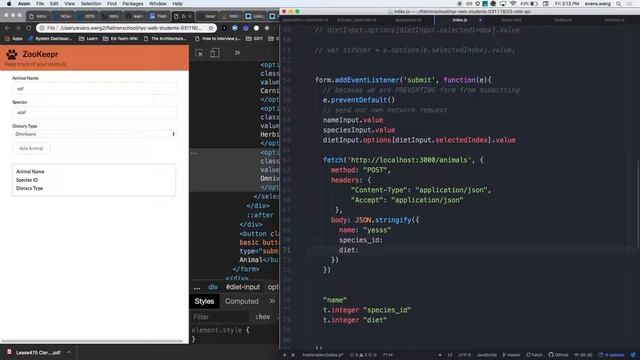This screenshot has height=360, width=640.
Task: Click the fetch localhost:3000/animals URL string
Action: [408, 160]
